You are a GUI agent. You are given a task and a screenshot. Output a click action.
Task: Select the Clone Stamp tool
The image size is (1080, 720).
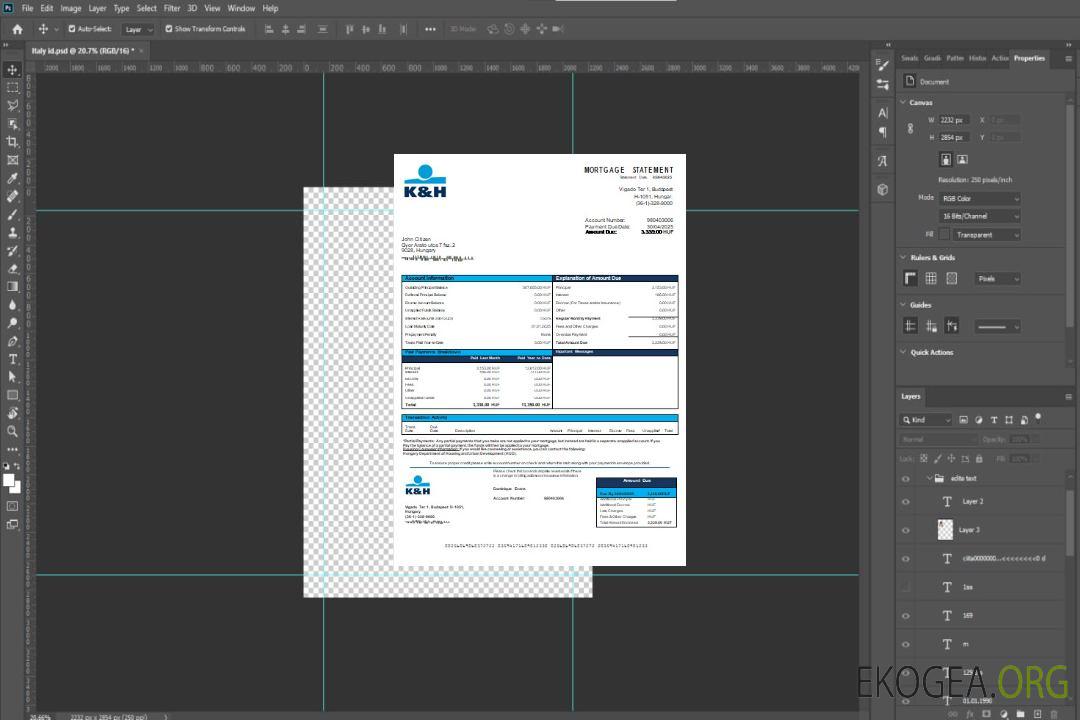(12, 232)
